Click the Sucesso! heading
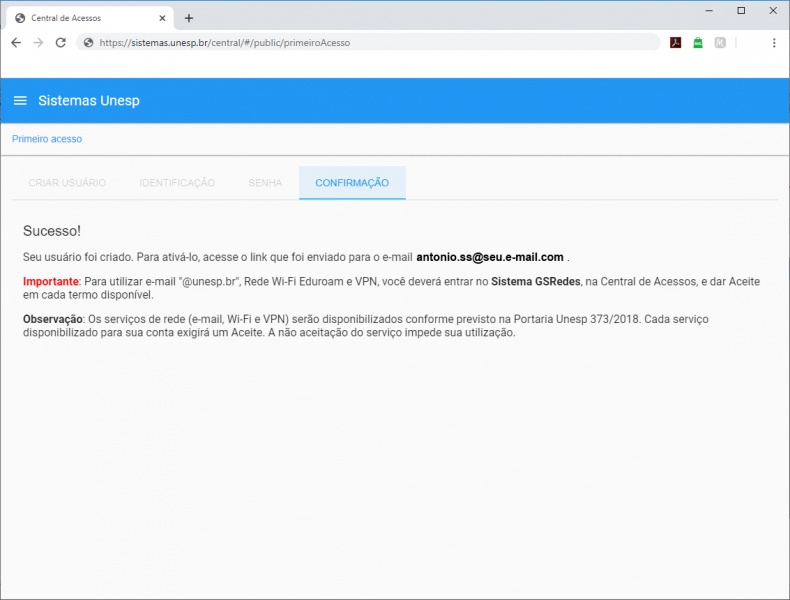This screenshot has width=790, height=600. [x=52, y=231]
